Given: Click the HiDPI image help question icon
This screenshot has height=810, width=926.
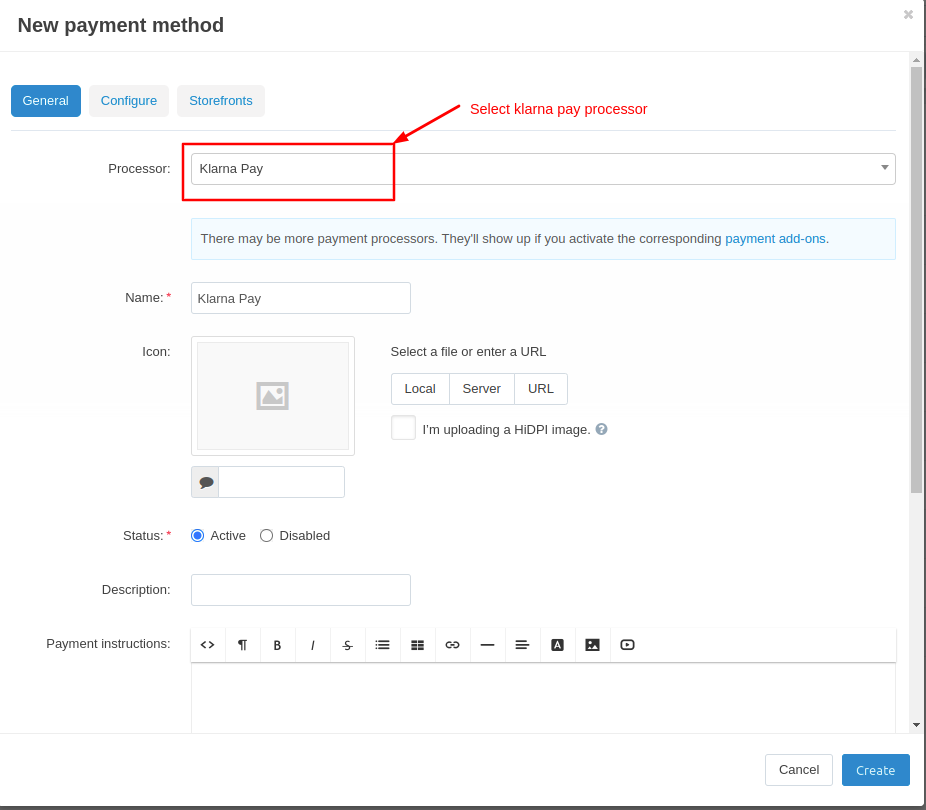Looking at the screenshot, I should tap(601, 429).
